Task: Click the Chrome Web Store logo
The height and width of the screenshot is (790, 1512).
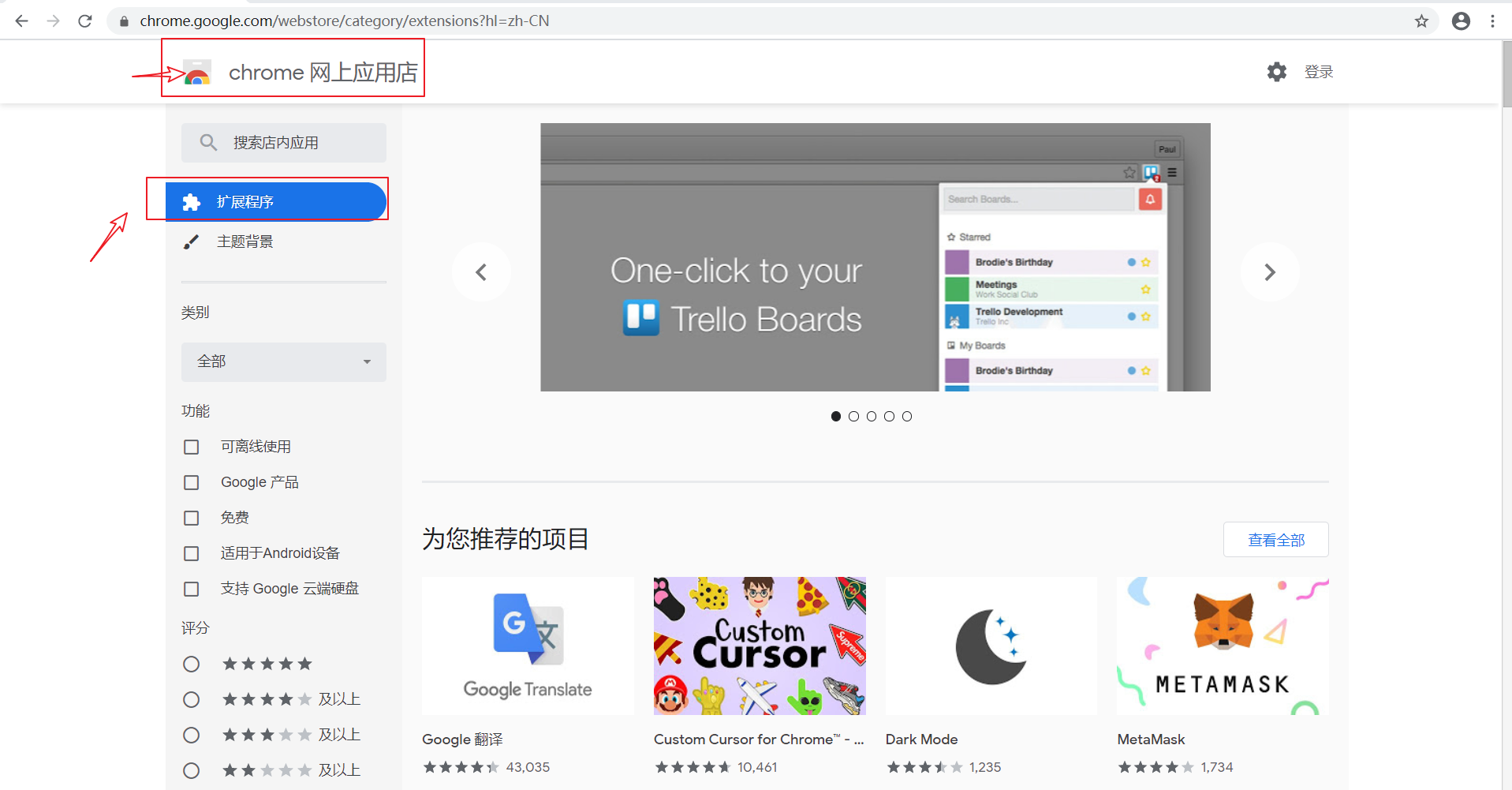Action: (197, 73)
